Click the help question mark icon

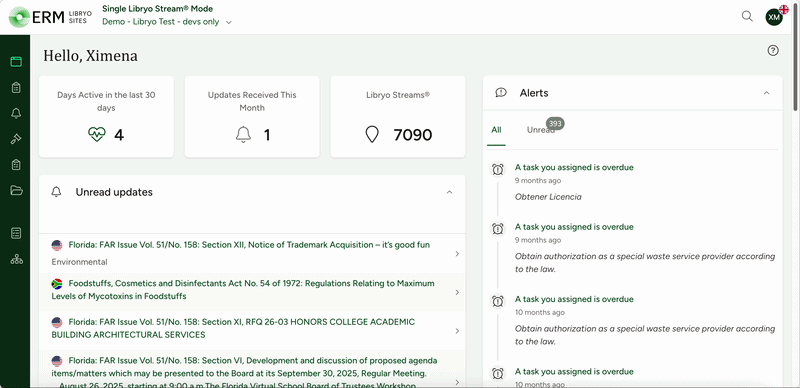click(x=773, y=51)
